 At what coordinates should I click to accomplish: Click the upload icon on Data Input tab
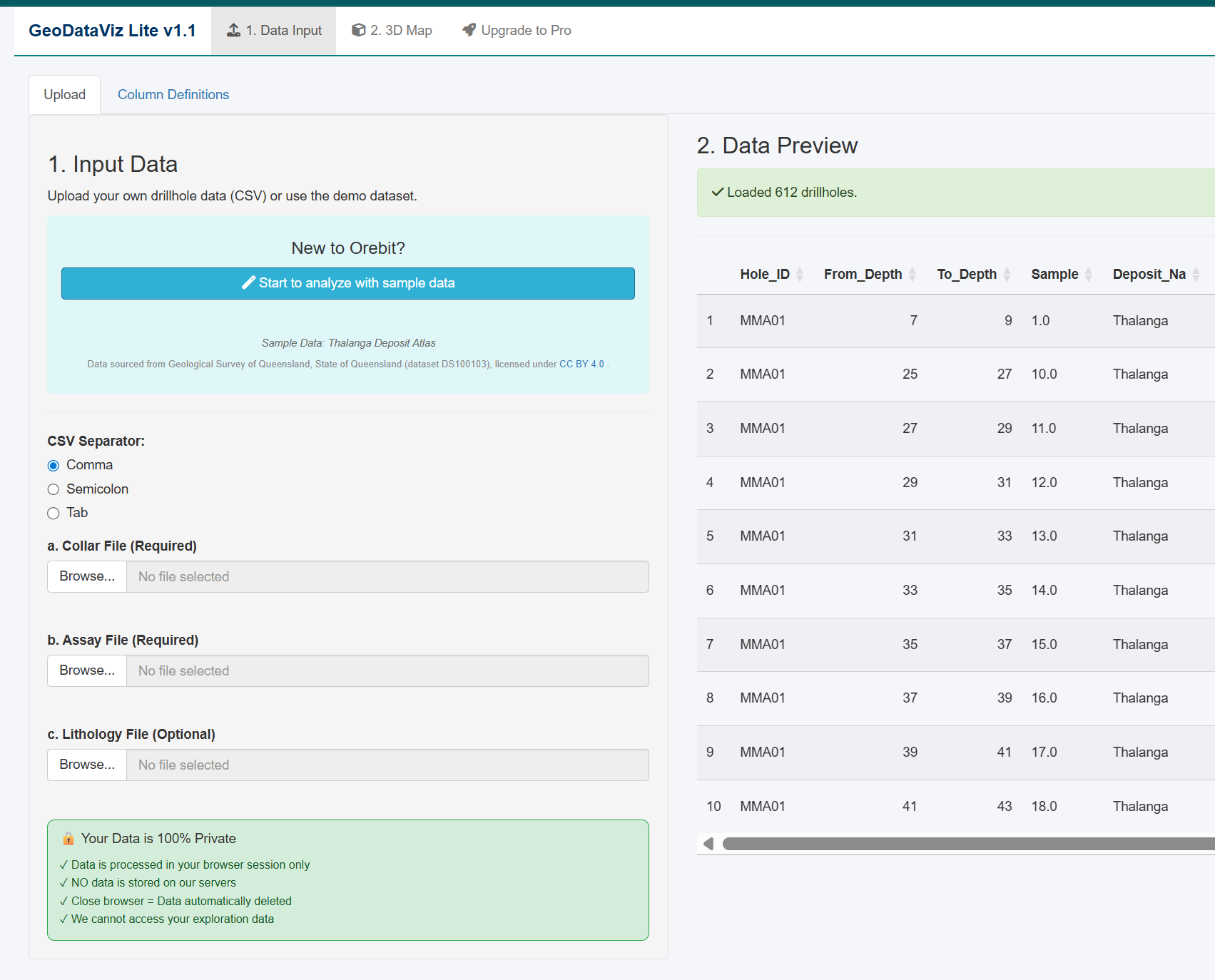233,30
